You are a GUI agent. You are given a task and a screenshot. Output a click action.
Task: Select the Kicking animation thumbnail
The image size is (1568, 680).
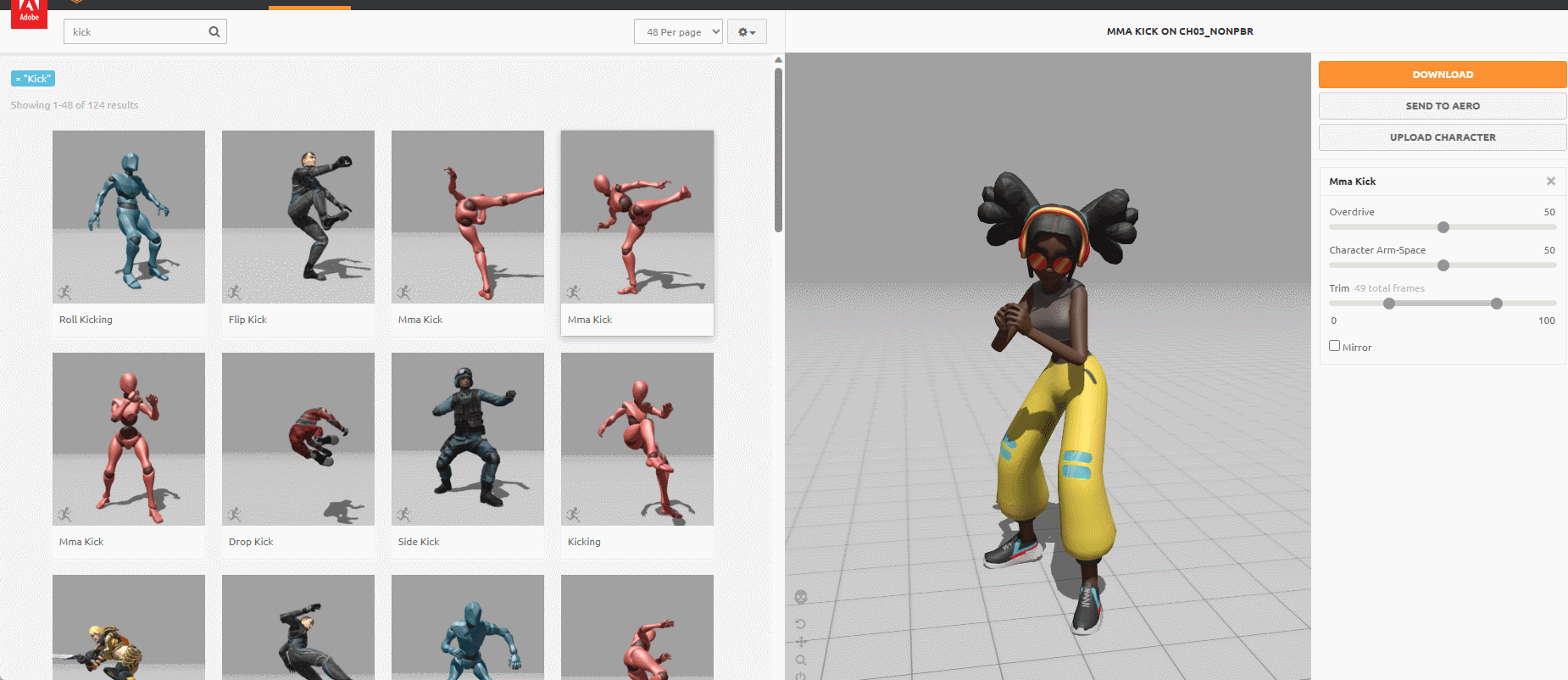pos(637,439)
